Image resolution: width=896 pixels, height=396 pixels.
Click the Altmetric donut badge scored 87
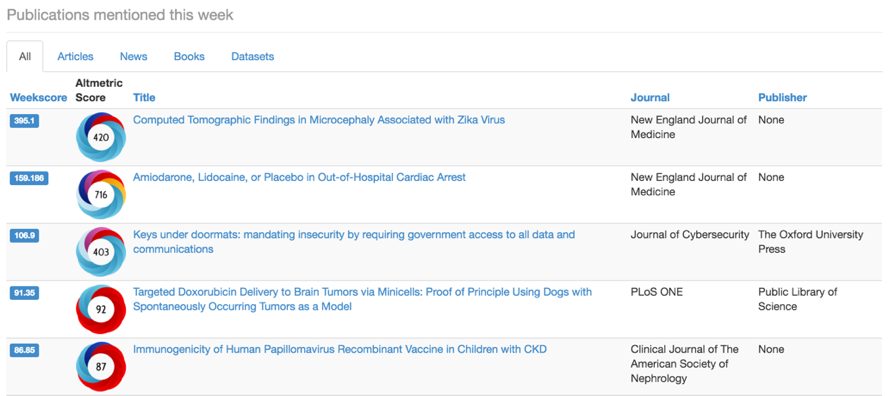click(x=101, y=366)
